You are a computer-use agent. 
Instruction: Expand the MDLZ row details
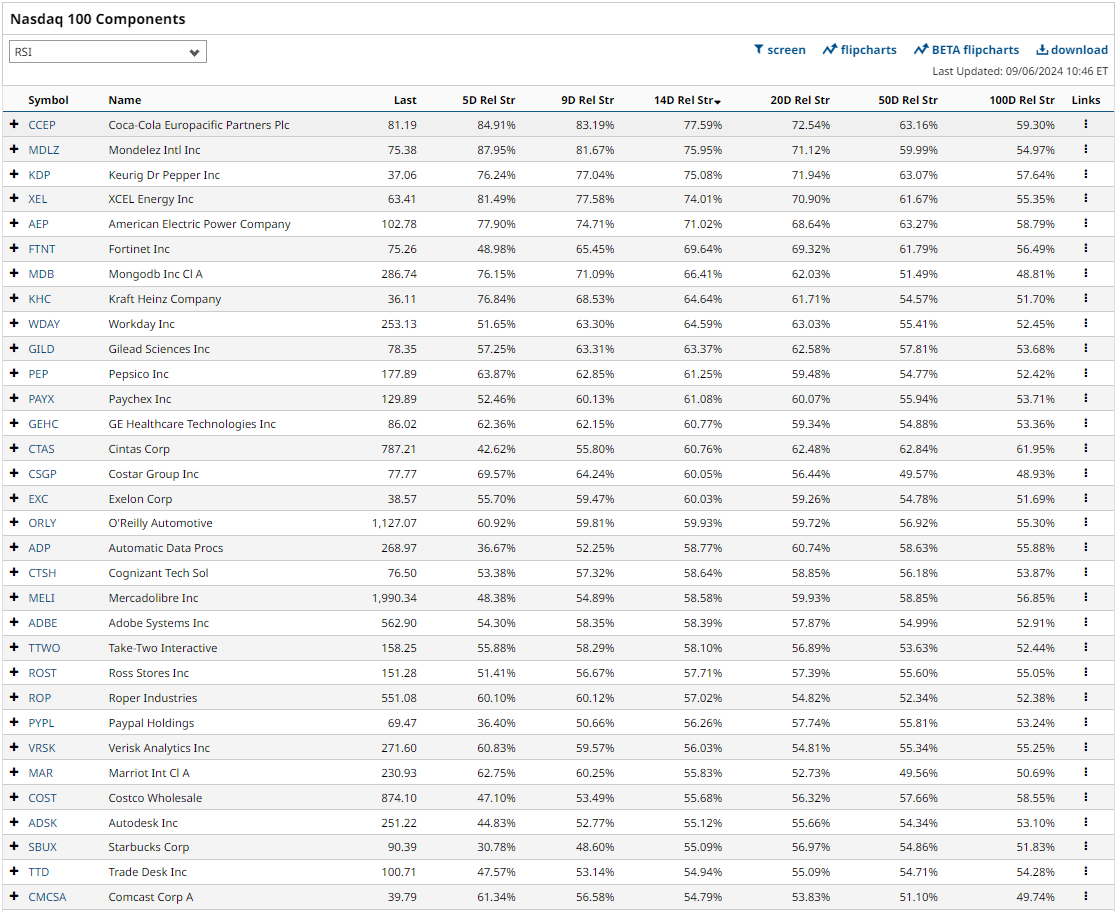click(x=14, y=149)
